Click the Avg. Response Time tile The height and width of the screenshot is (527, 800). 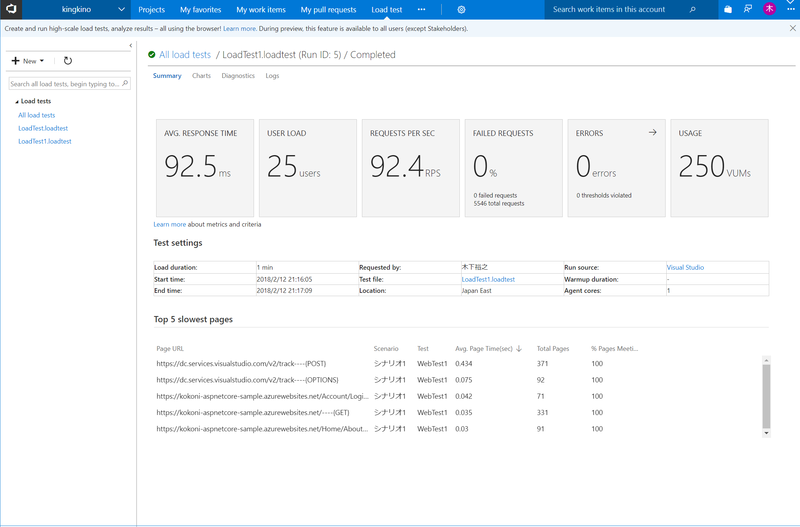205,168
